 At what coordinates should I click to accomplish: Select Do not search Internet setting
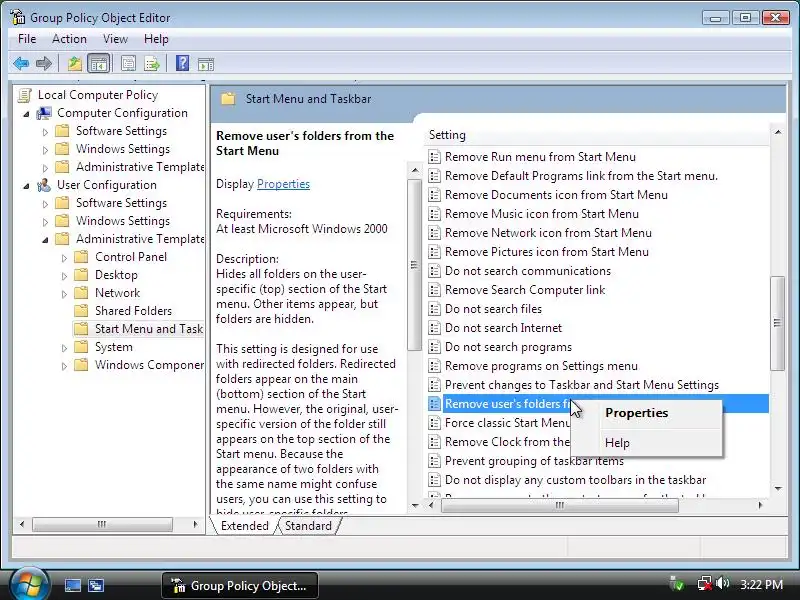[x=503, y=328]
